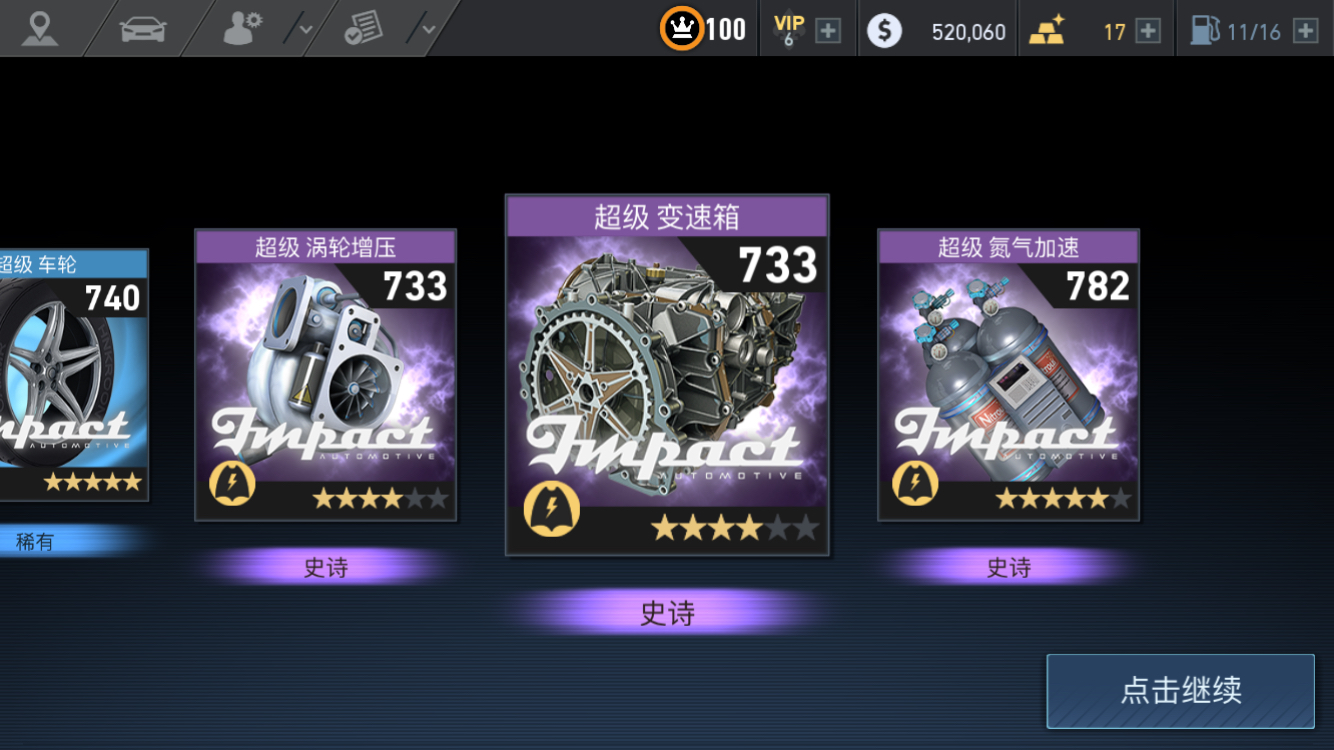Open the player profile settings icon
Viewport: 1334px width, 750px height.
tap(243, 29)
